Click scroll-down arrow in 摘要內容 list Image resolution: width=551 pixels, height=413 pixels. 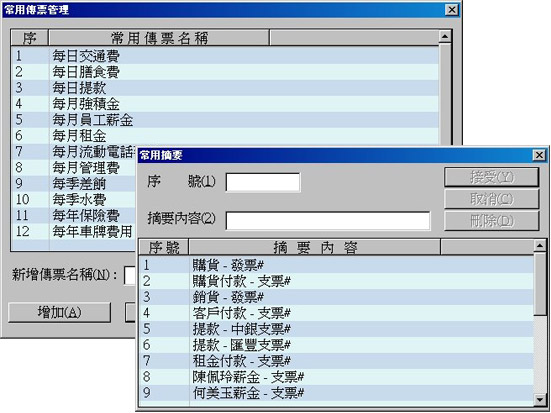pos(539,399)
